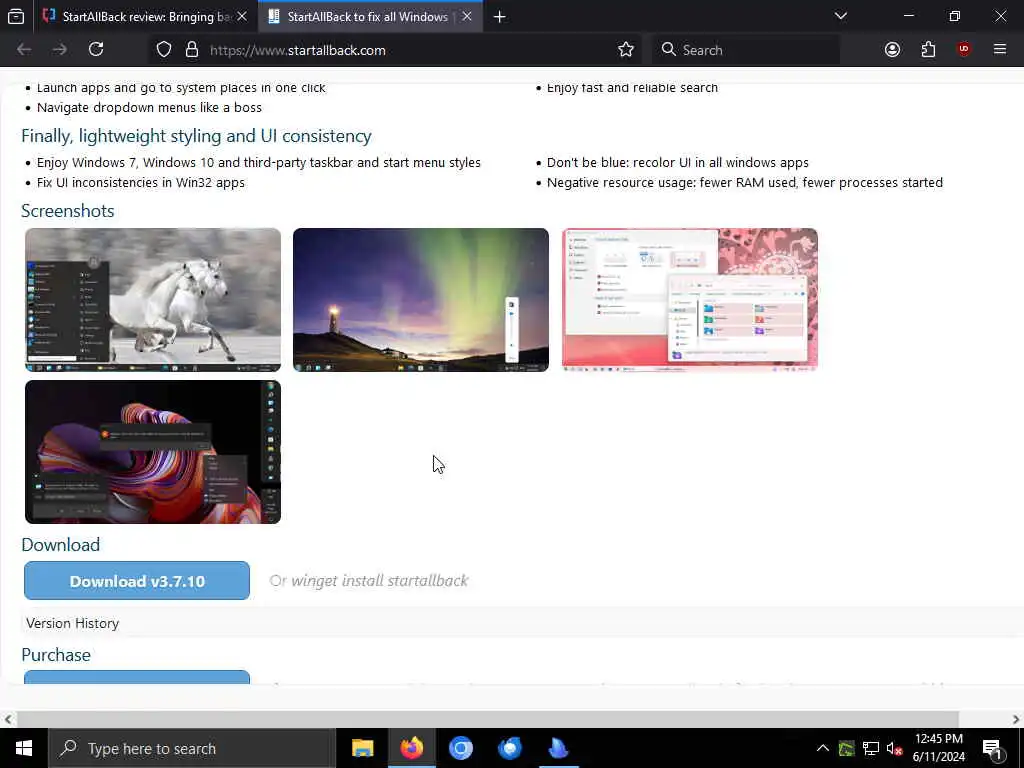
Task: Click the horizontal scrollbar right arrow
Action: point(1016,720)
